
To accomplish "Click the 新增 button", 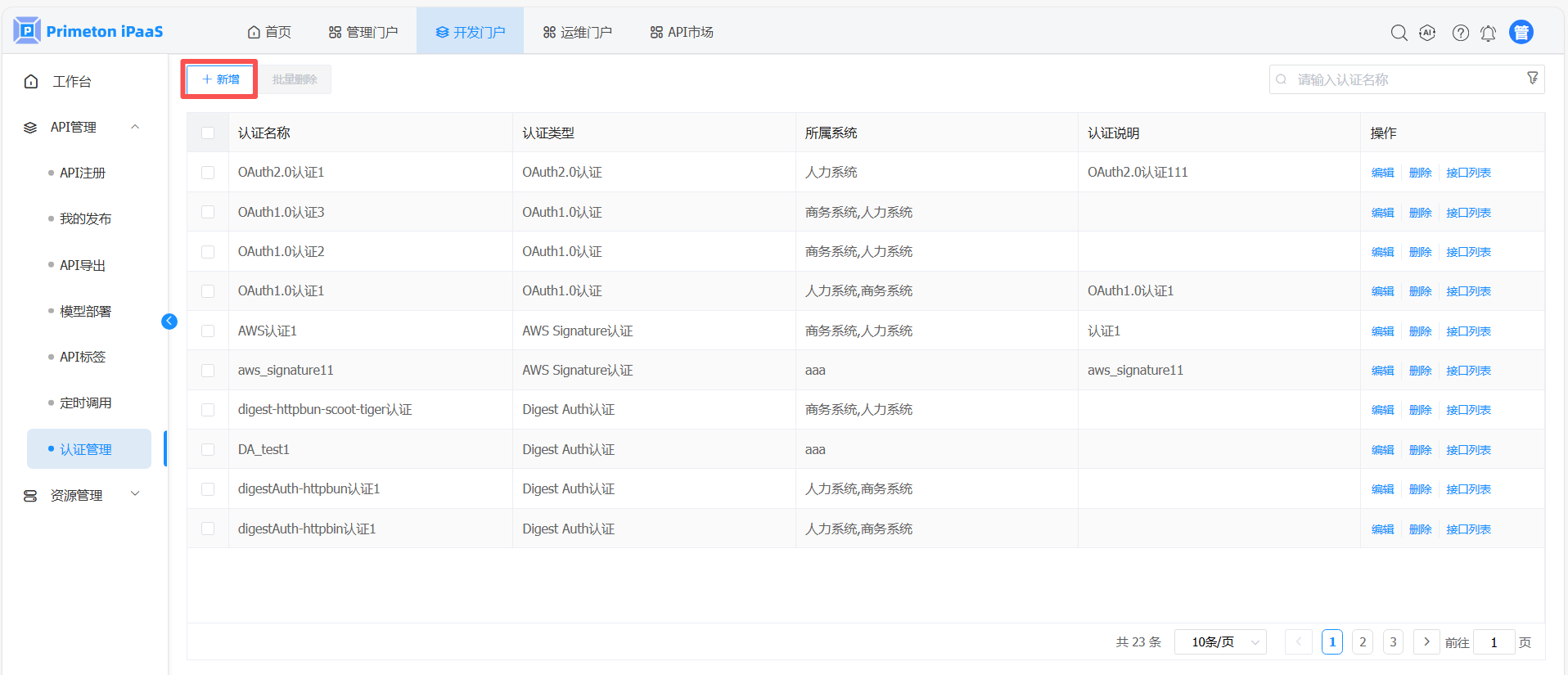I will click(x=220, y=79).
